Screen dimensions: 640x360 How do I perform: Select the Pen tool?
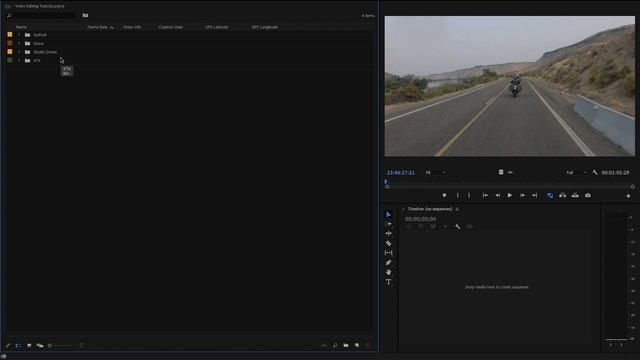click(388, 262)
